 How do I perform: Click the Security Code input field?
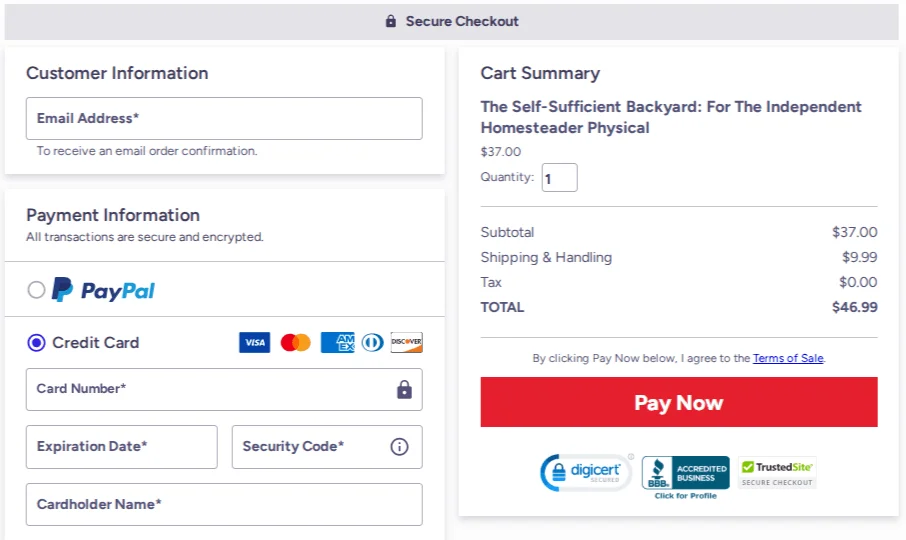tap(310, 447)
